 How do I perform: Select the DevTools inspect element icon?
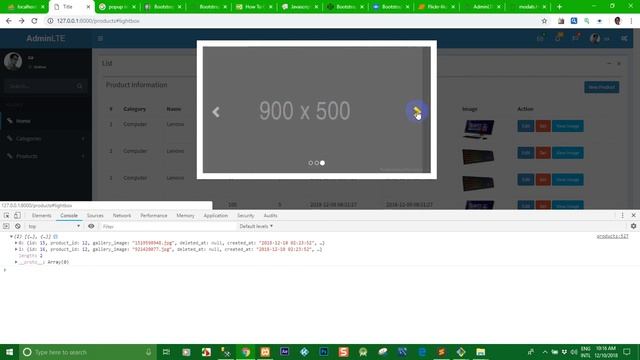point(7,216)
